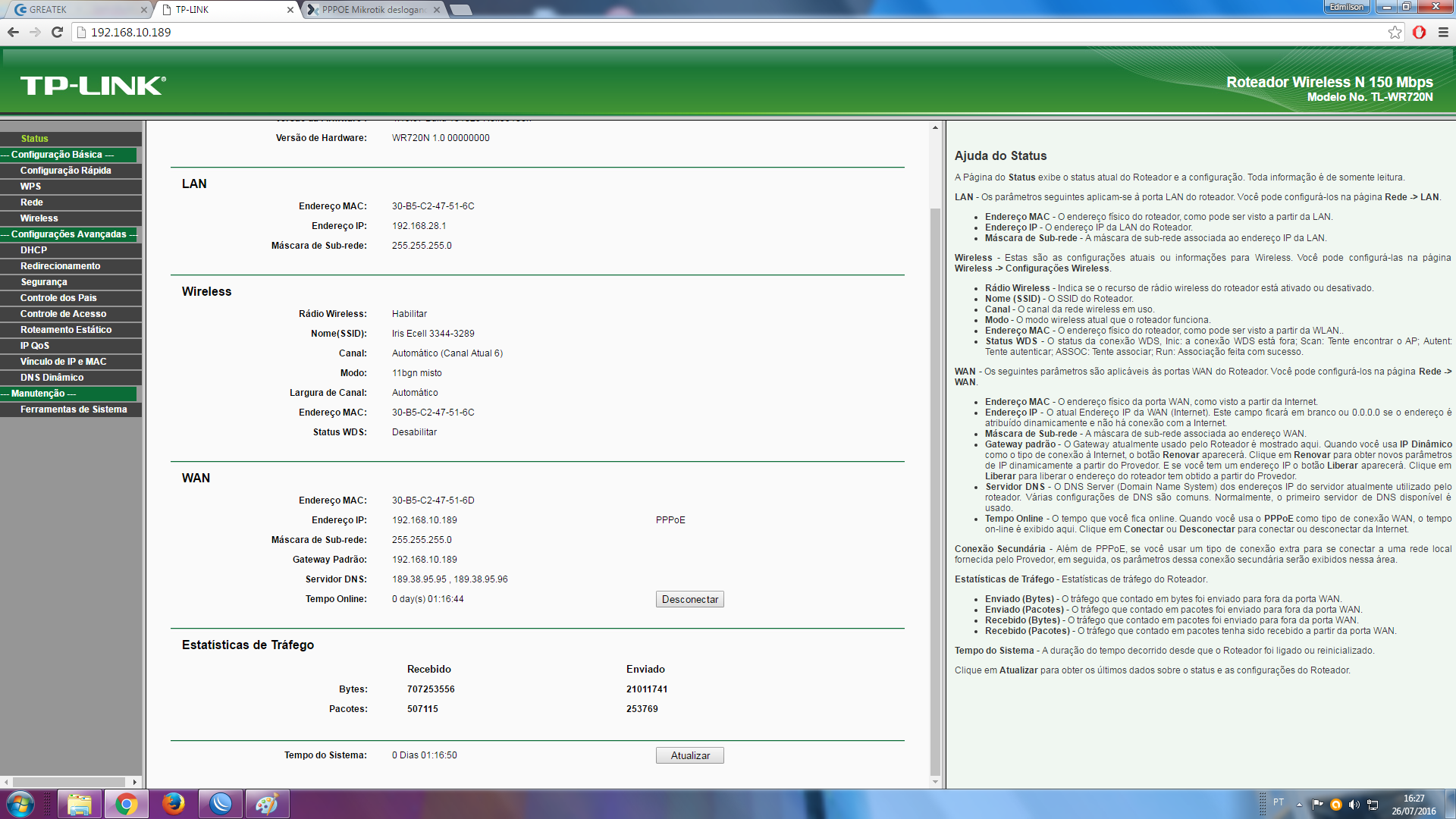Open Chrome hamburger menu
The width and height of the screenshot is (1456, 819).
click(1443, 32)
